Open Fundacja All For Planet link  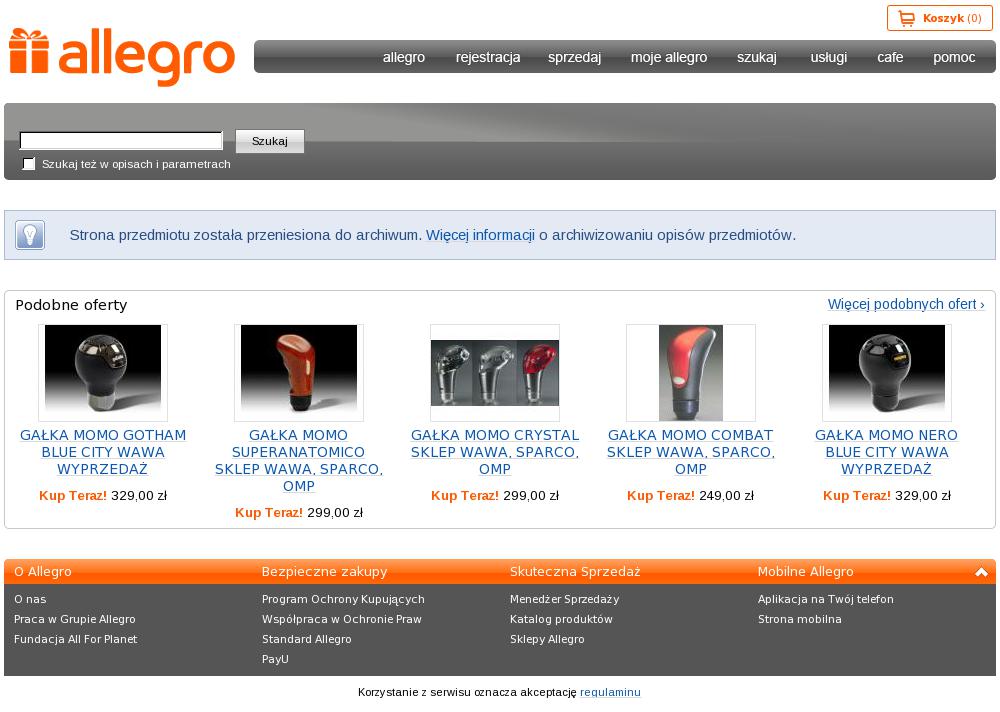[x=75, y=639]
